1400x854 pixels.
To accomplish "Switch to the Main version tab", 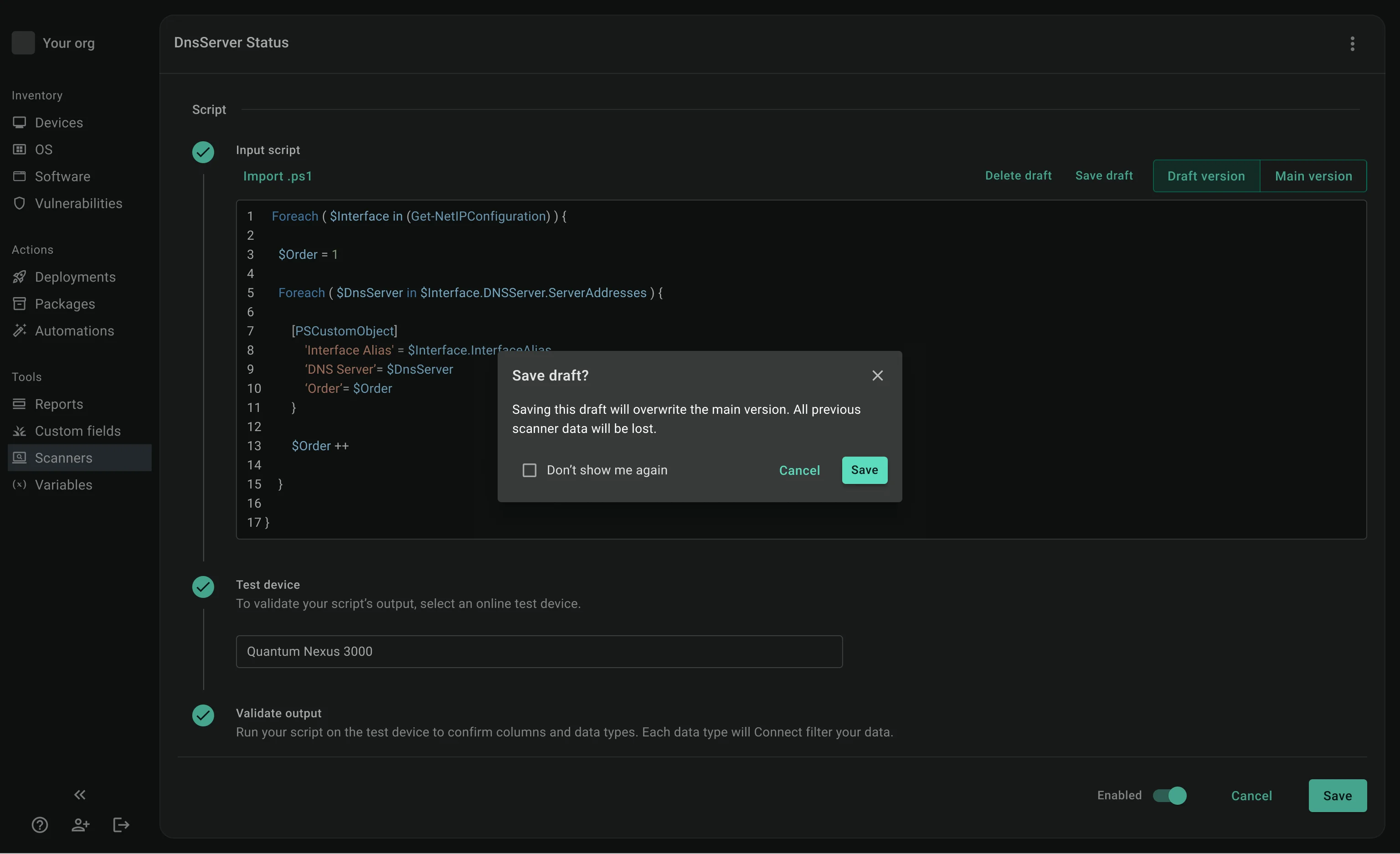I will pyautogui.click(x=1313, y=176).
